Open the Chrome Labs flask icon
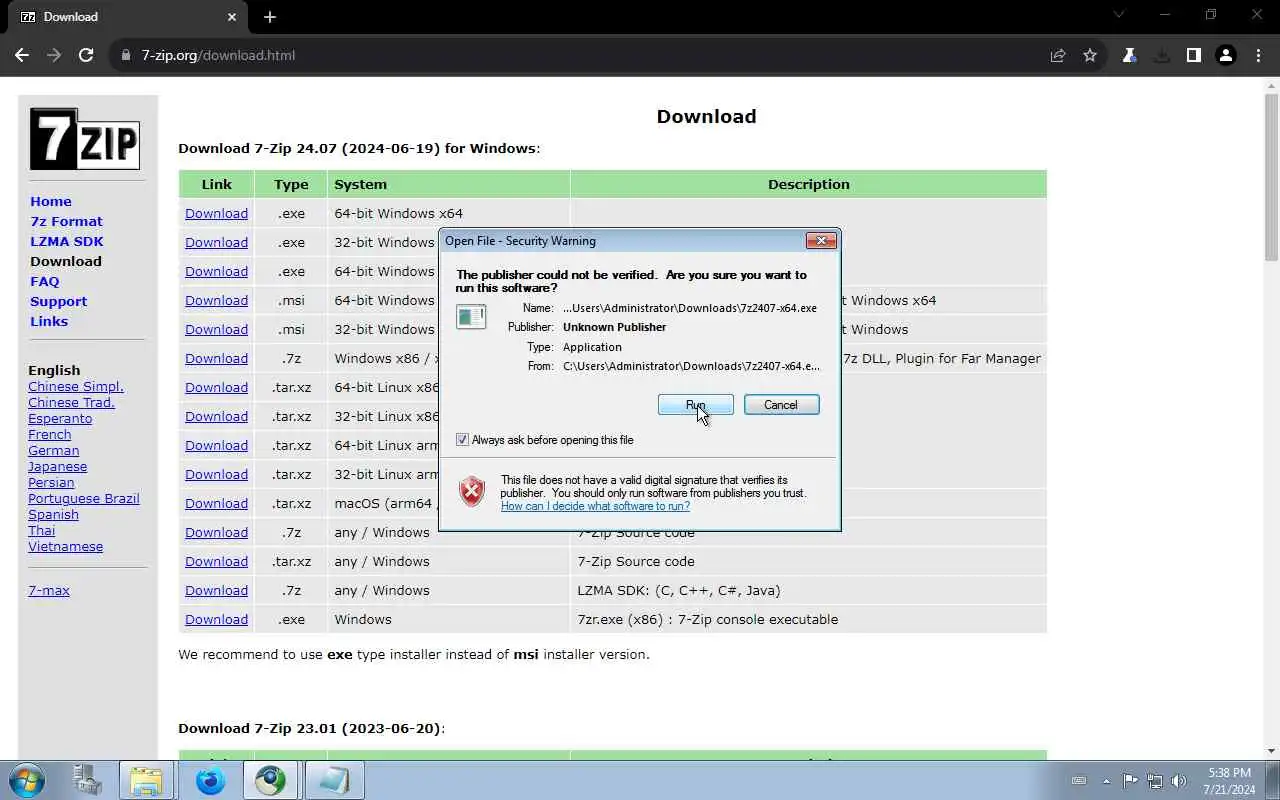 [x=1129, y=55]
